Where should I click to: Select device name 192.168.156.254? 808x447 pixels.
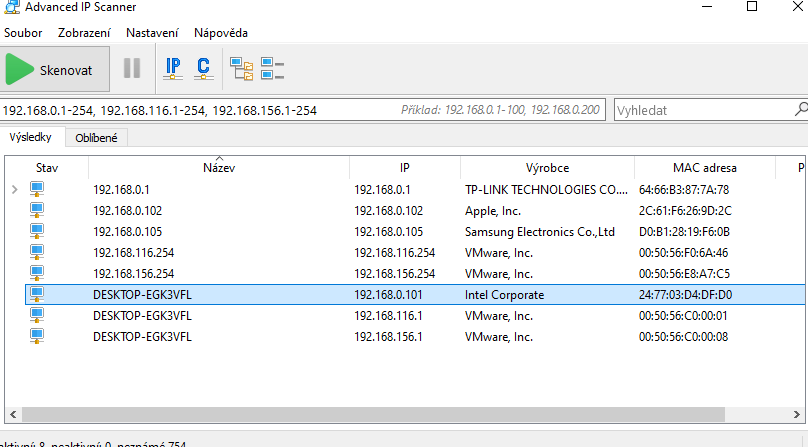[133, 274]
